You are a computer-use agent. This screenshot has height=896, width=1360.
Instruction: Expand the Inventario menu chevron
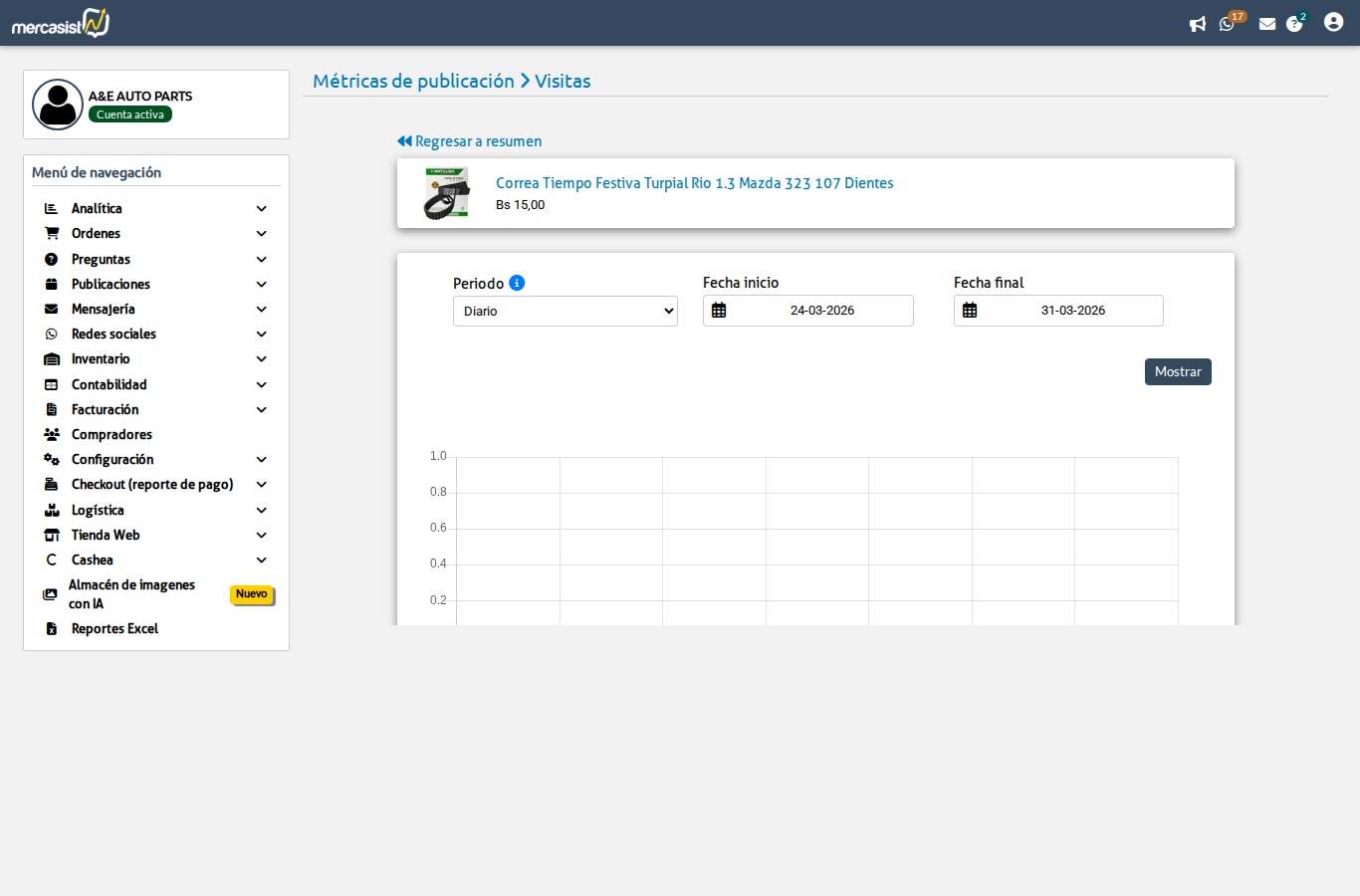(x=262, y=359)
